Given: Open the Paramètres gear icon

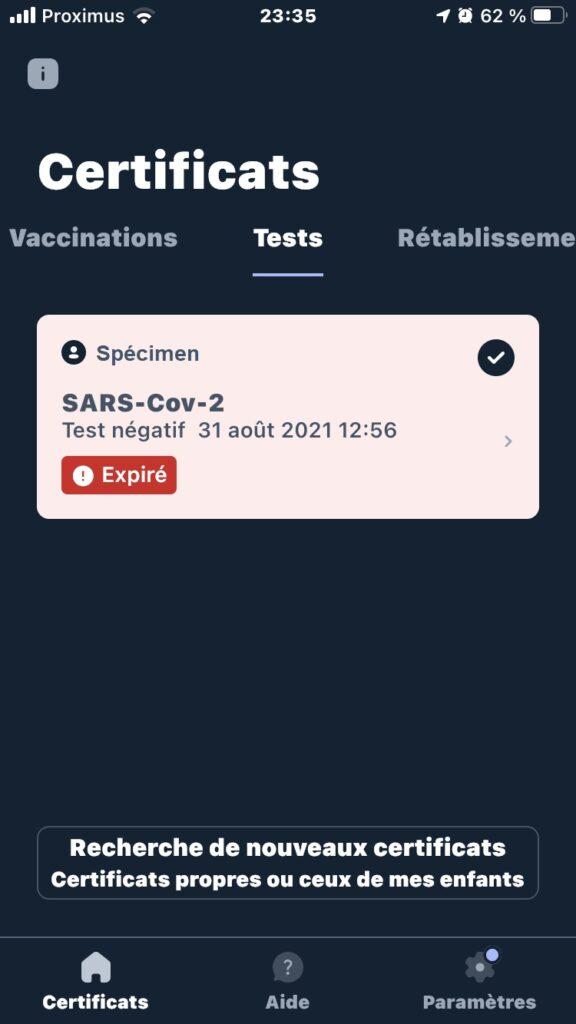Looking at the screenshot, I should coord(481,966).
